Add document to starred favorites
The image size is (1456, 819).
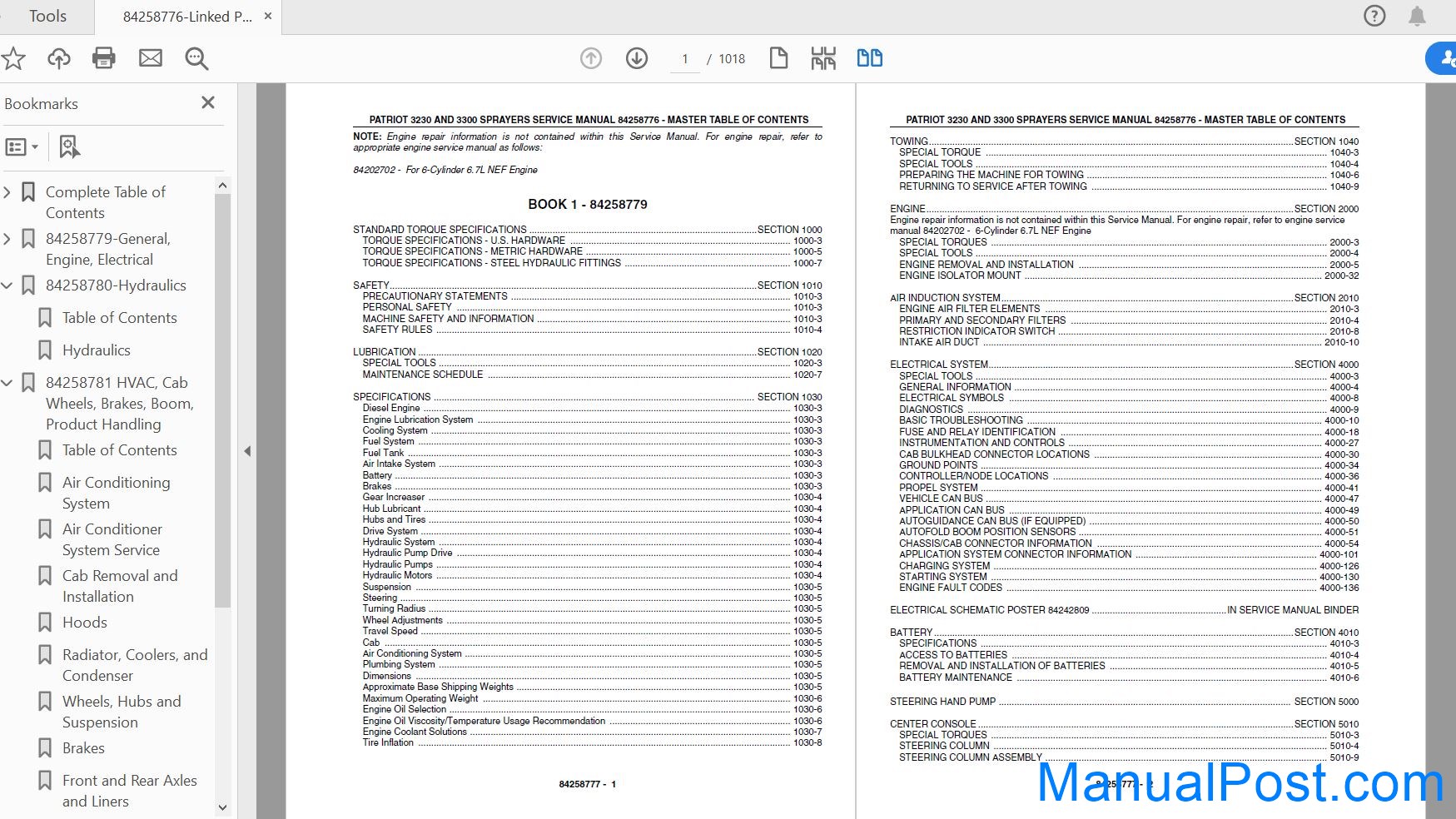pos(13,58)
